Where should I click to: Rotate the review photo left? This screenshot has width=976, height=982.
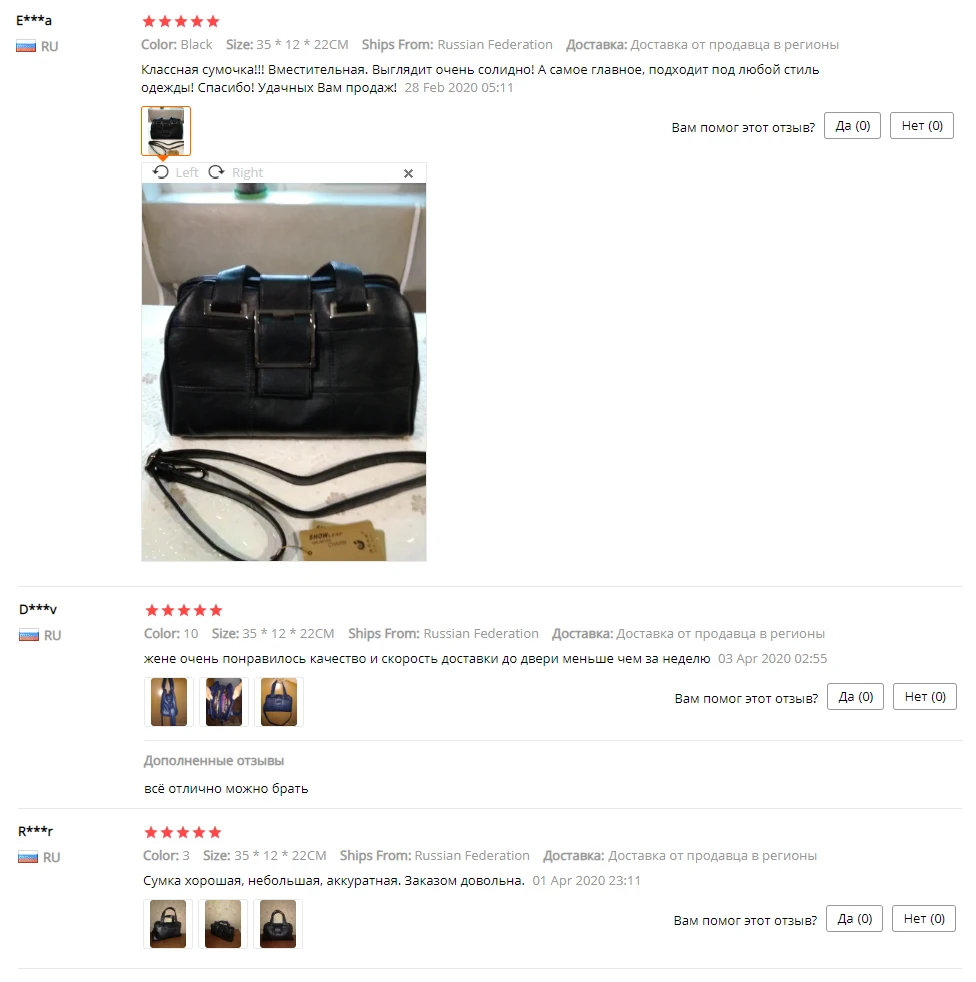coord(175,172)
